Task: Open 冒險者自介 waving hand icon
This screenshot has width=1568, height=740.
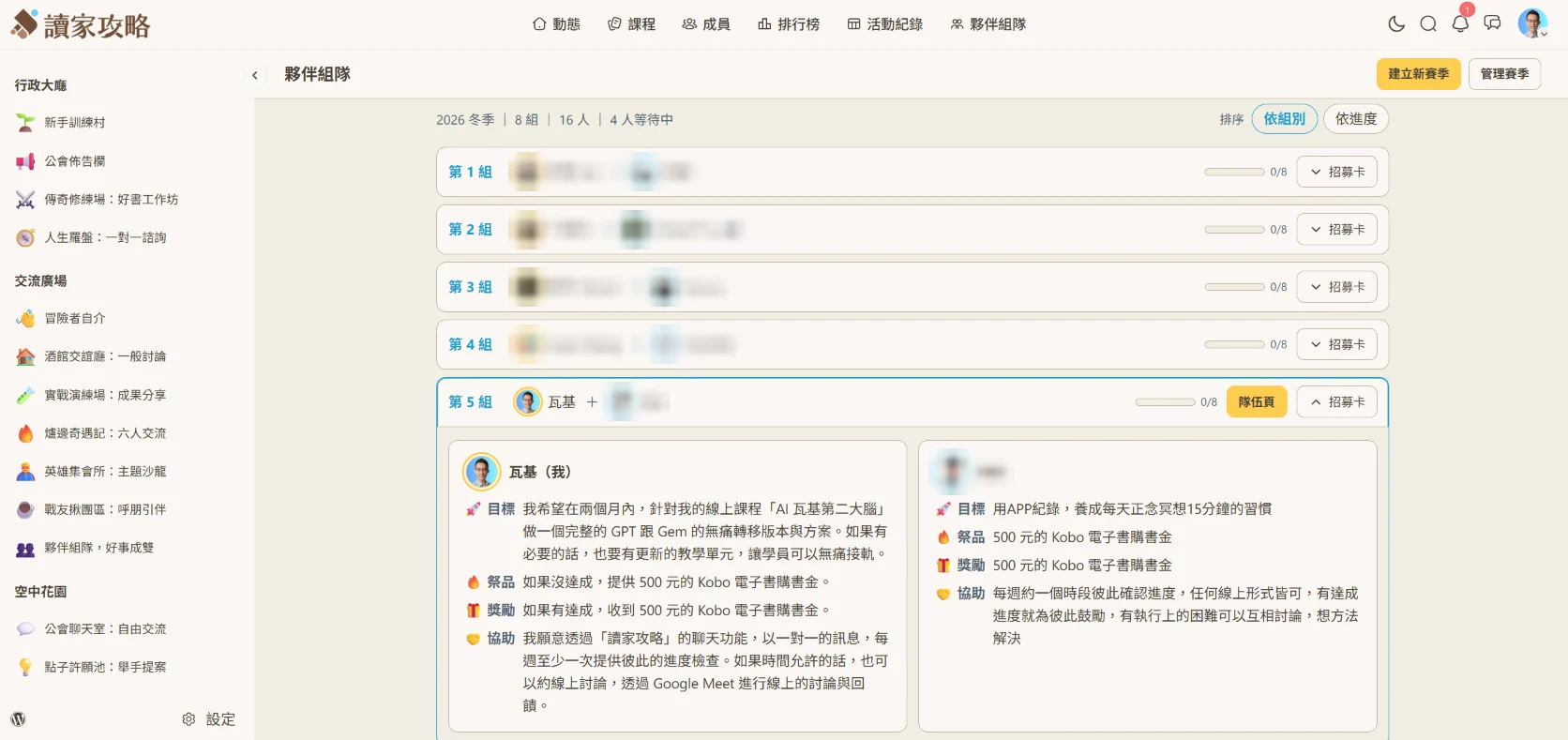Action: 25,319
